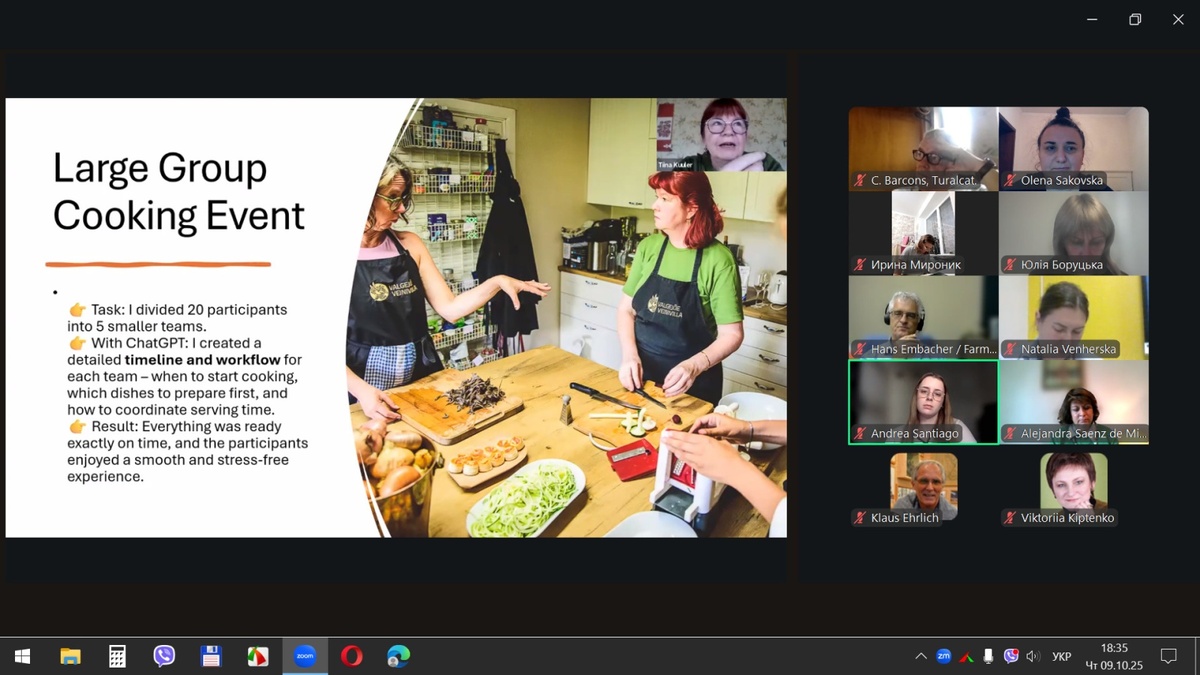The height and width of the screenshot is (675, 1200).
Task: Click the microphone icon in the system tray
Action: coord(988,656)
